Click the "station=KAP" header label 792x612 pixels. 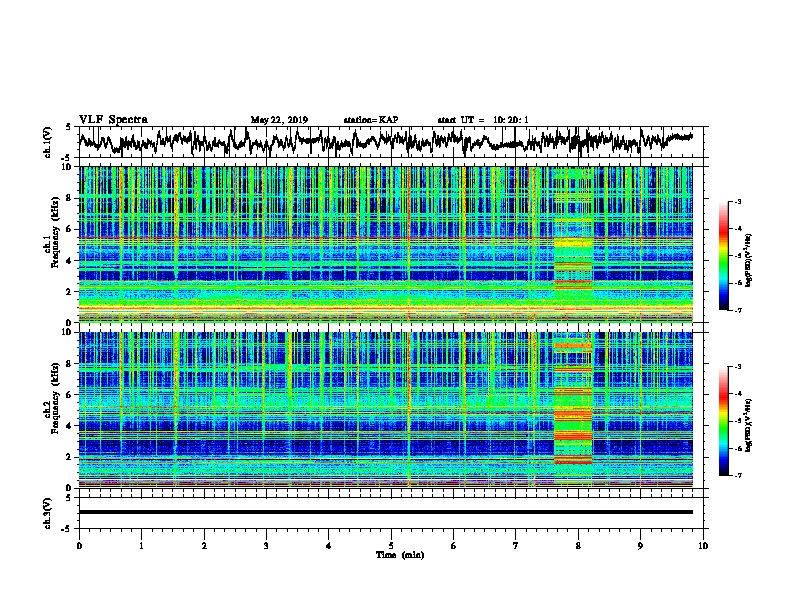point(371,120)
